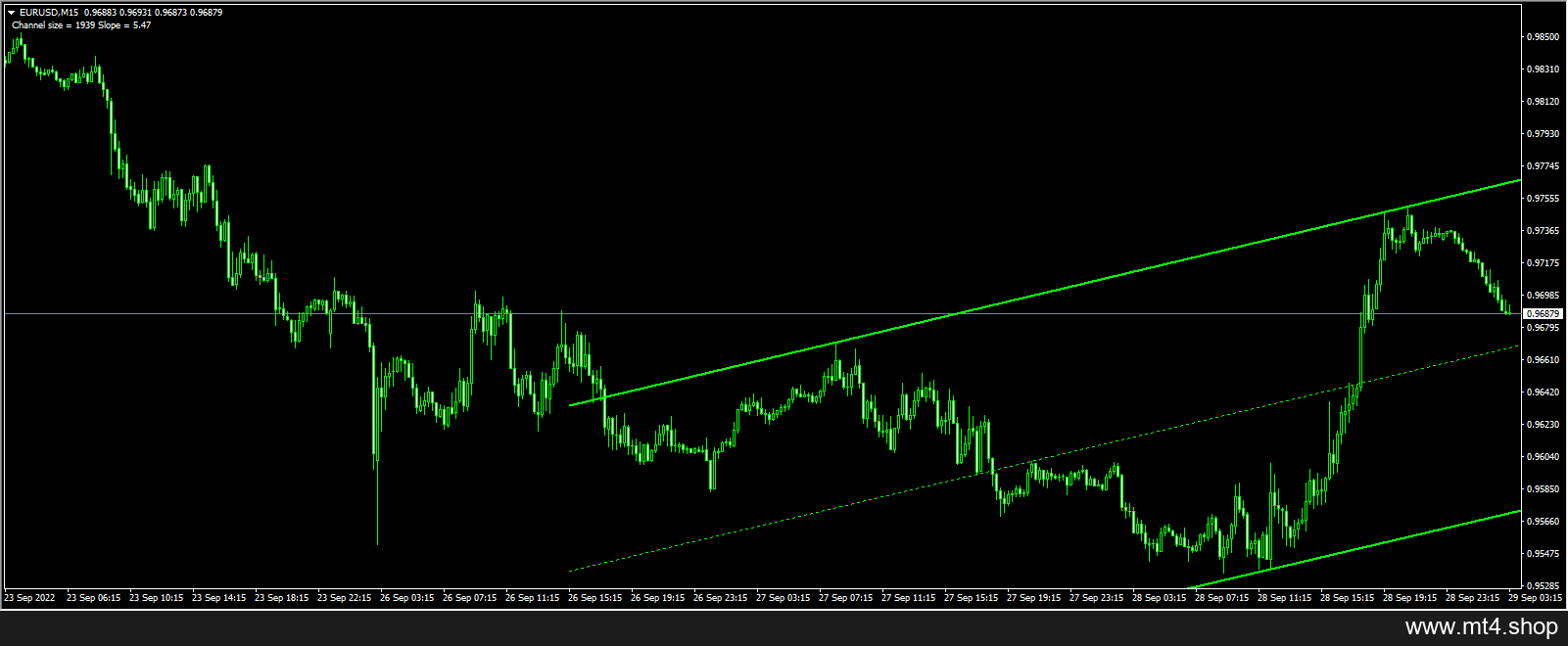Click the '27 Sep 11:15' time axis label

tap(908, 597)
